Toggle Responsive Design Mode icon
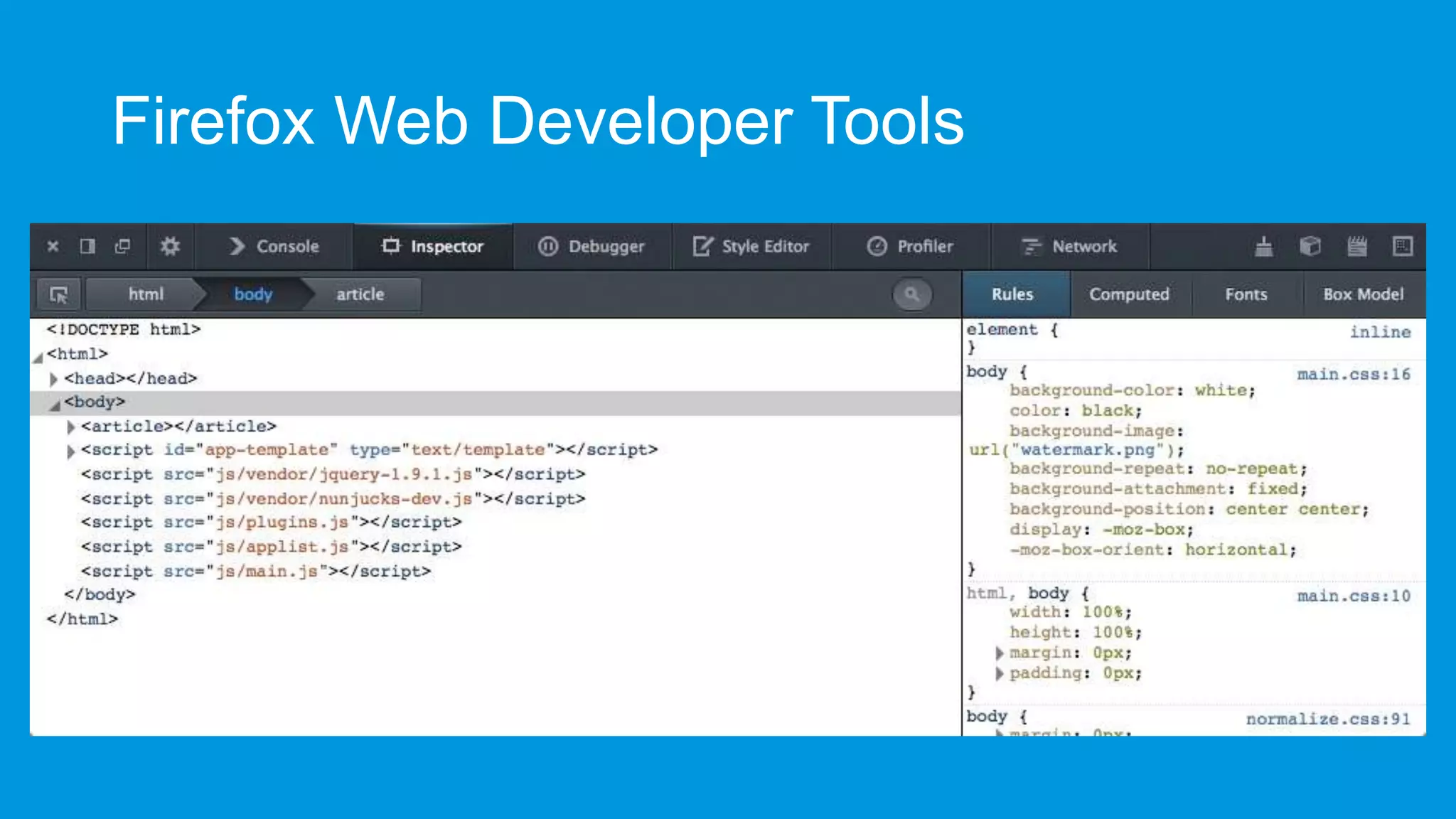This screenshot has width=1456, height=819. point(1403,247)
